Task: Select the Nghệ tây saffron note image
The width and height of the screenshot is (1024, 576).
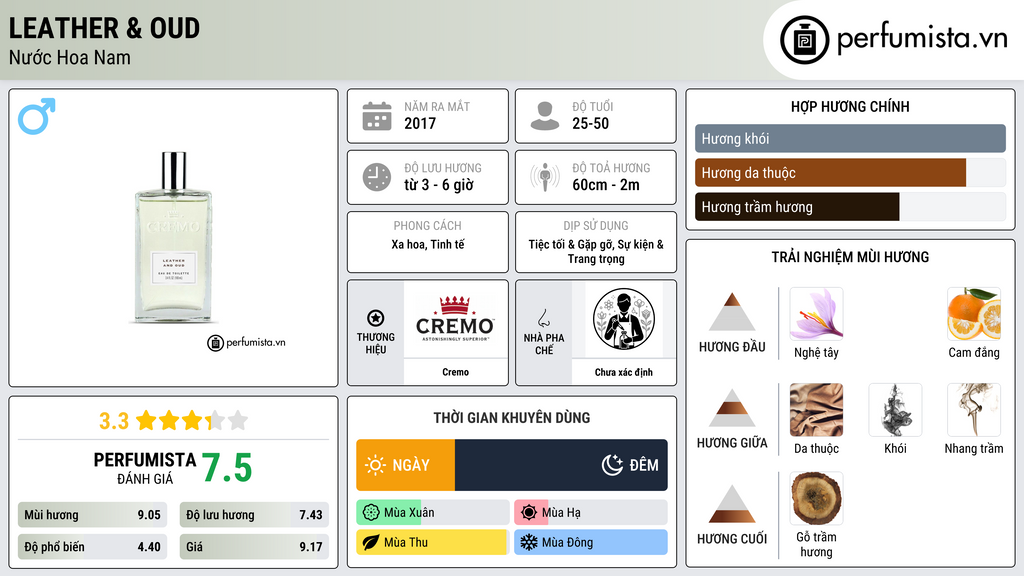Action: (x=816, y=314)
